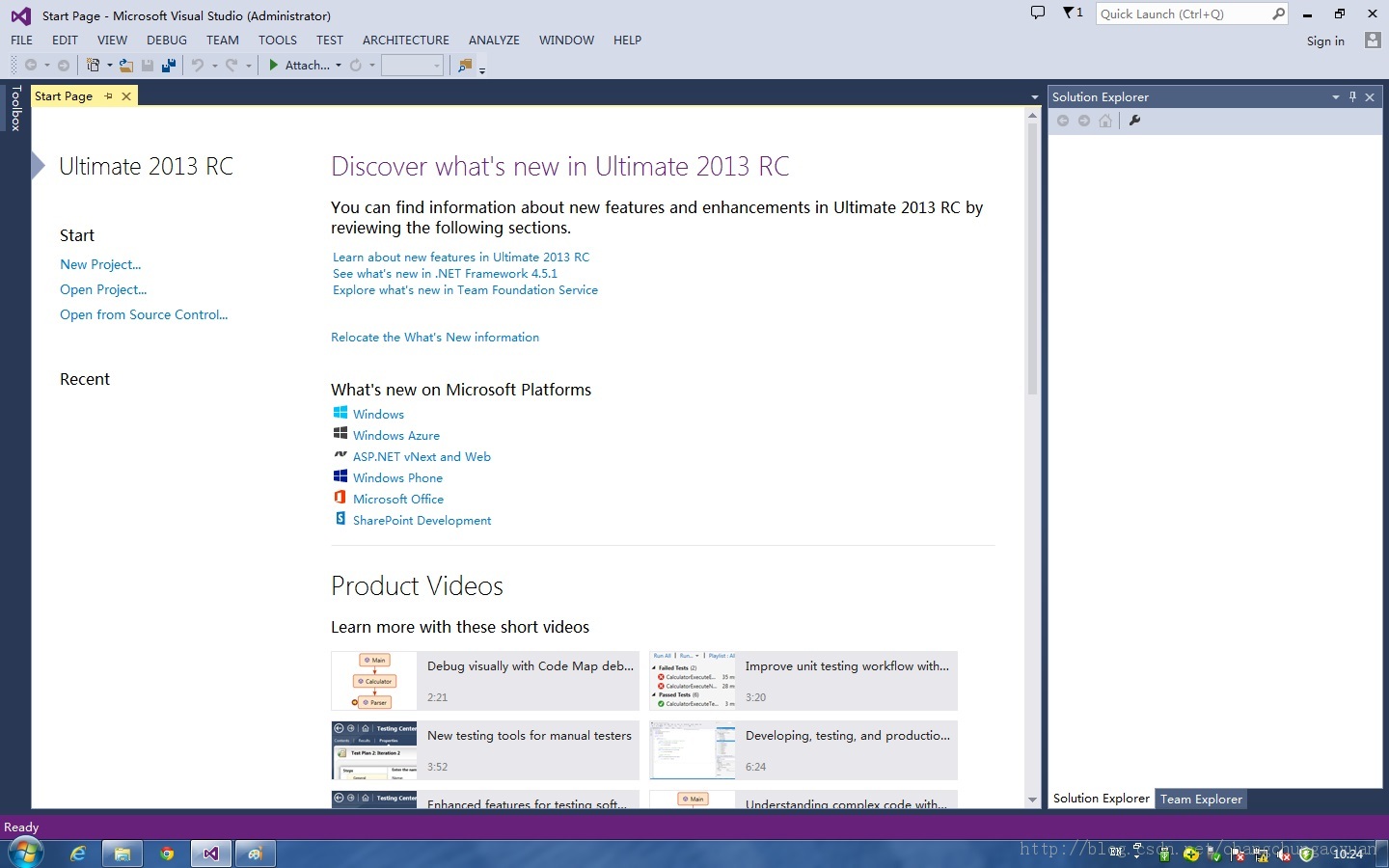Click Sign in at top right
The image size is (1389, 868).
pyautogui.click(x=1325, y=41)
